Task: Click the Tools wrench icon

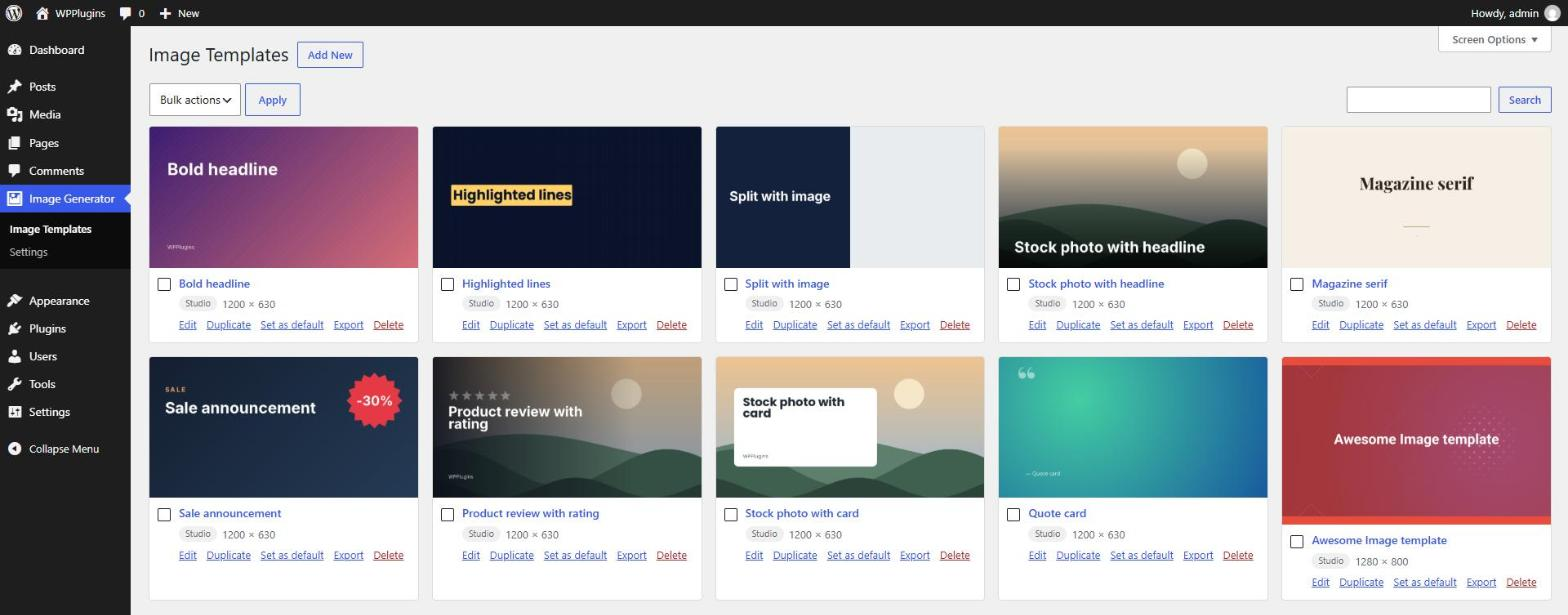Action: click(x=14, y=384)
